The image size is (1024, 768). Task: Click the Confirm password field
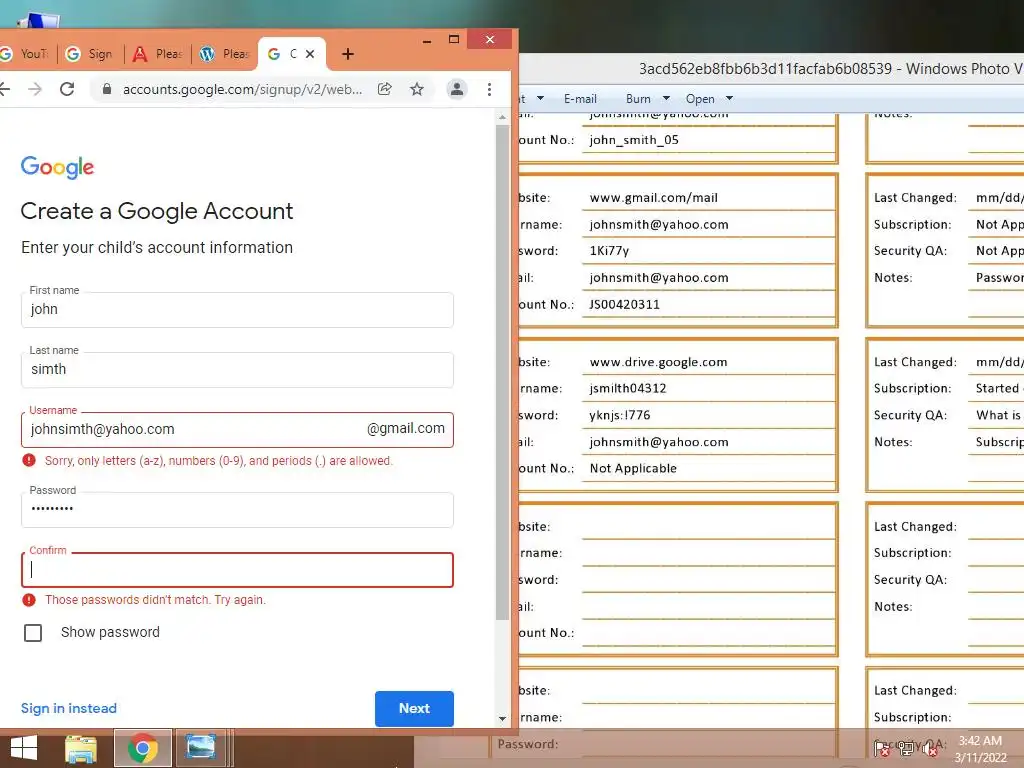[237, 569]
